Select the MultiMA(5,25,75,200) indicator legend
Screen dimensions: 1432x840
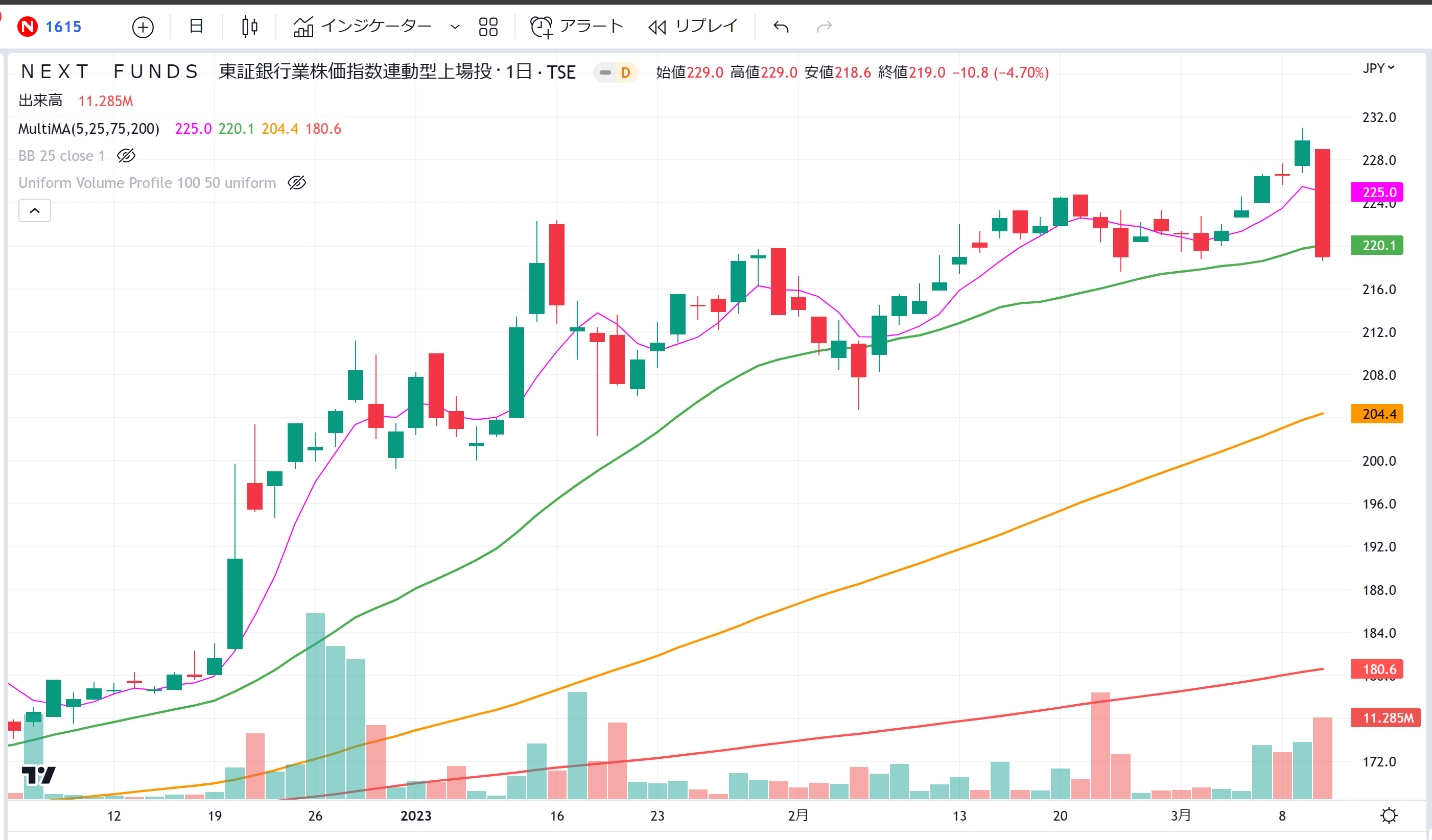[x=89, y=129]
